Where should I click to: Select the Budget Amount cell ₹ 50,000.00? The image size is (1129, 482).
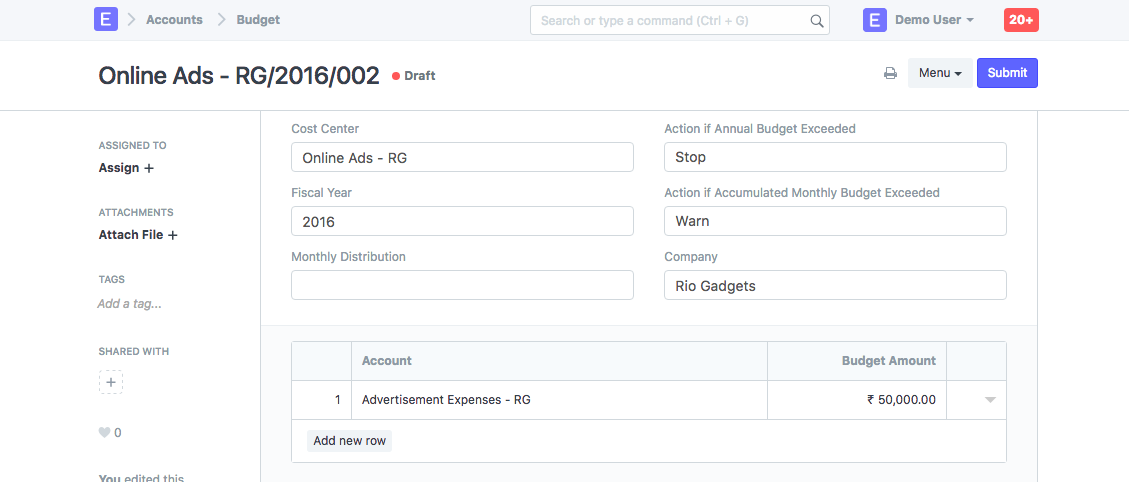(x=856, y=400)
